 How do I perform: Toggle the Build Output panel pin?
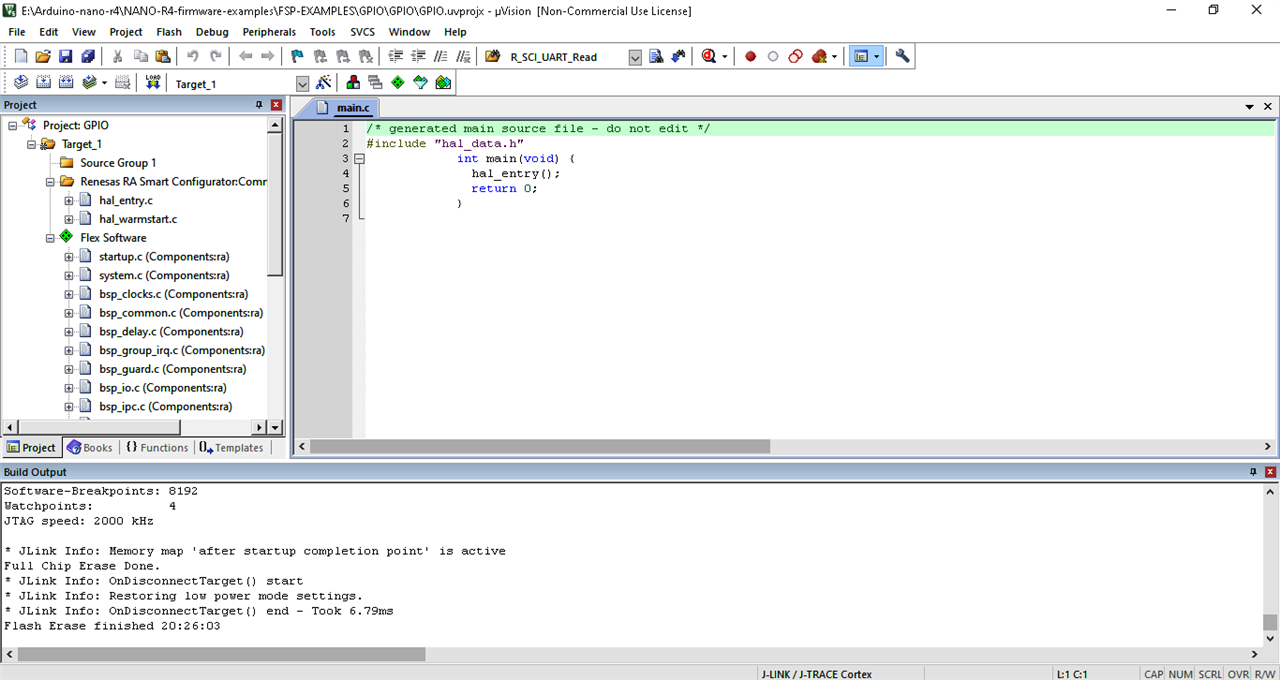[x=1253, y=472]
